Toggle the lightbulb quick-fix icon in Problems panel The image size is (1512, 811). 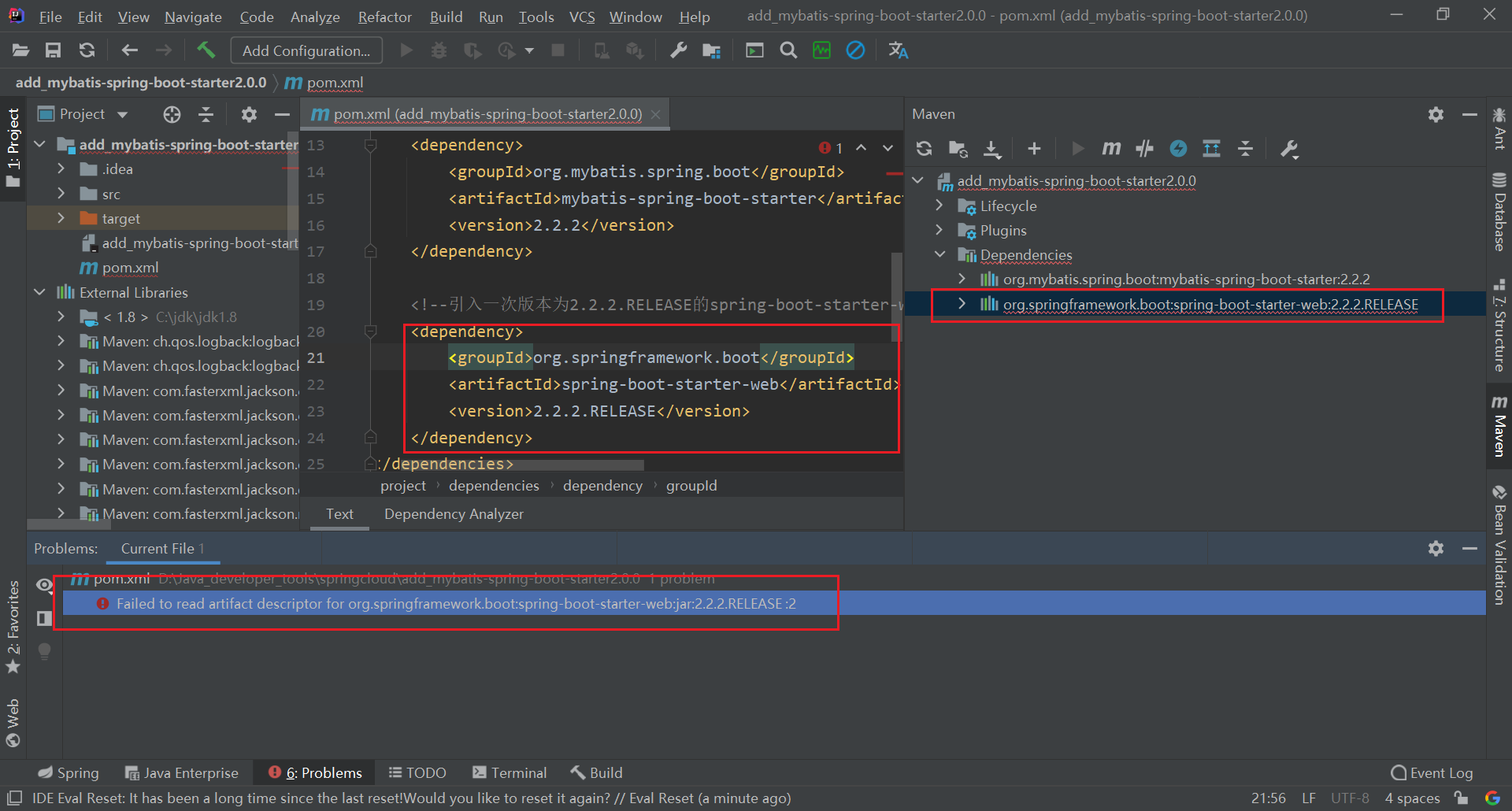pyautogui.click(x=45, y=651)
